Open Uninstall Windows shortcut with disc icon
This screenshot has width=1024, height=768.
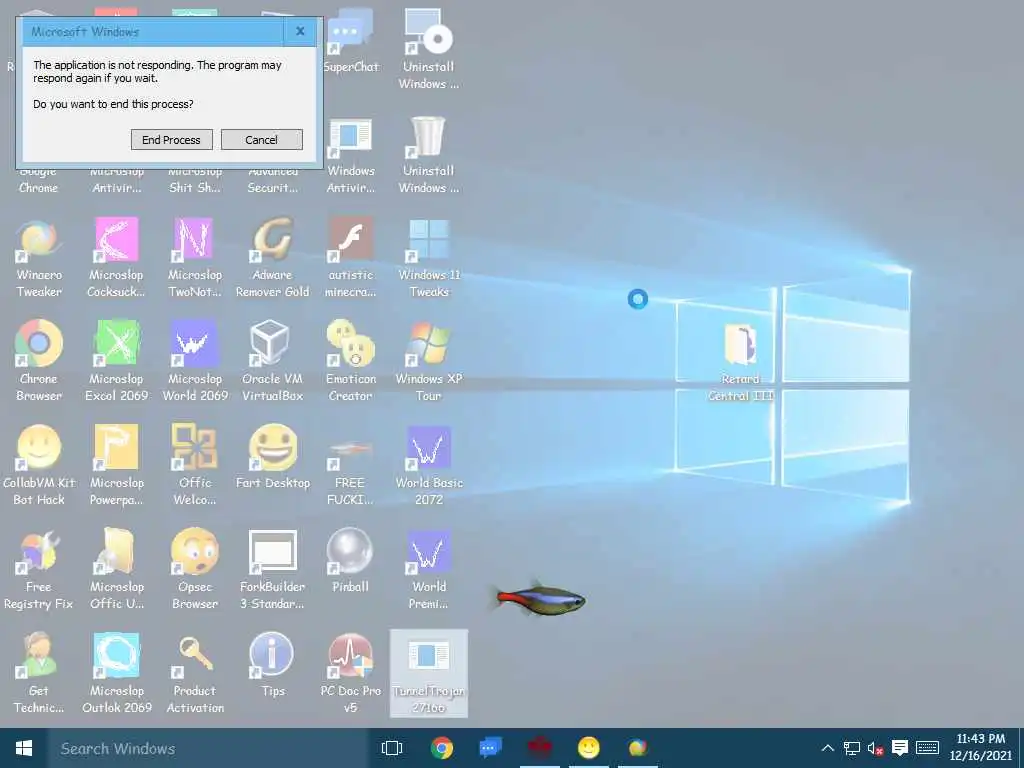point(428,49)
